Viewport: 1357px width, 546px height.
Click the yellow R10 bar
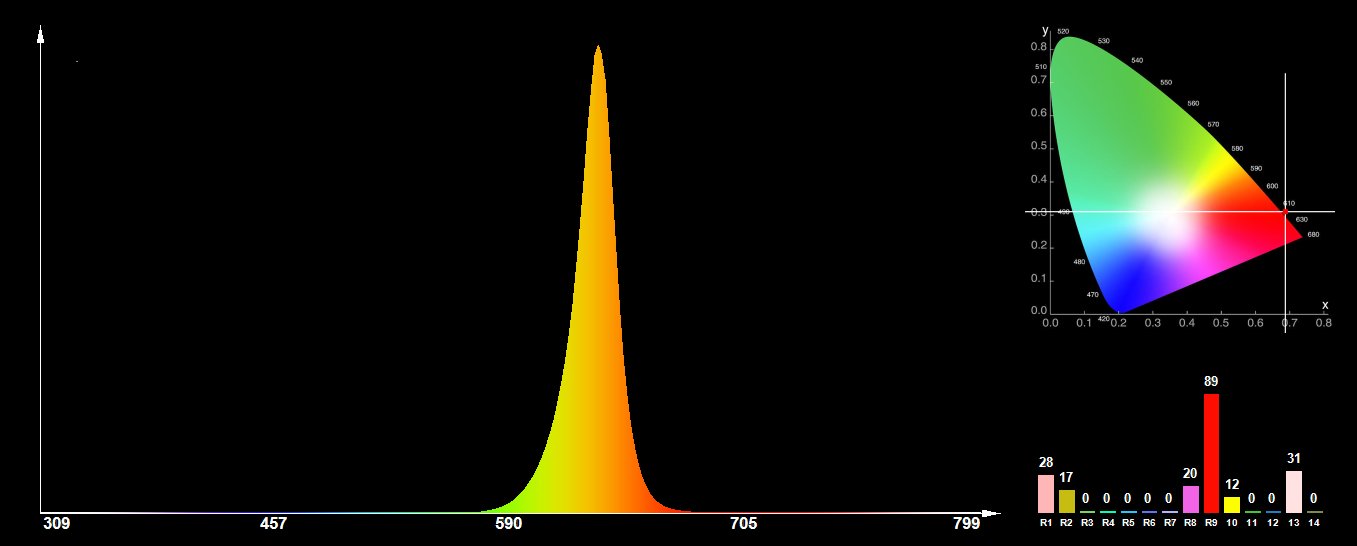point(1232,504)
